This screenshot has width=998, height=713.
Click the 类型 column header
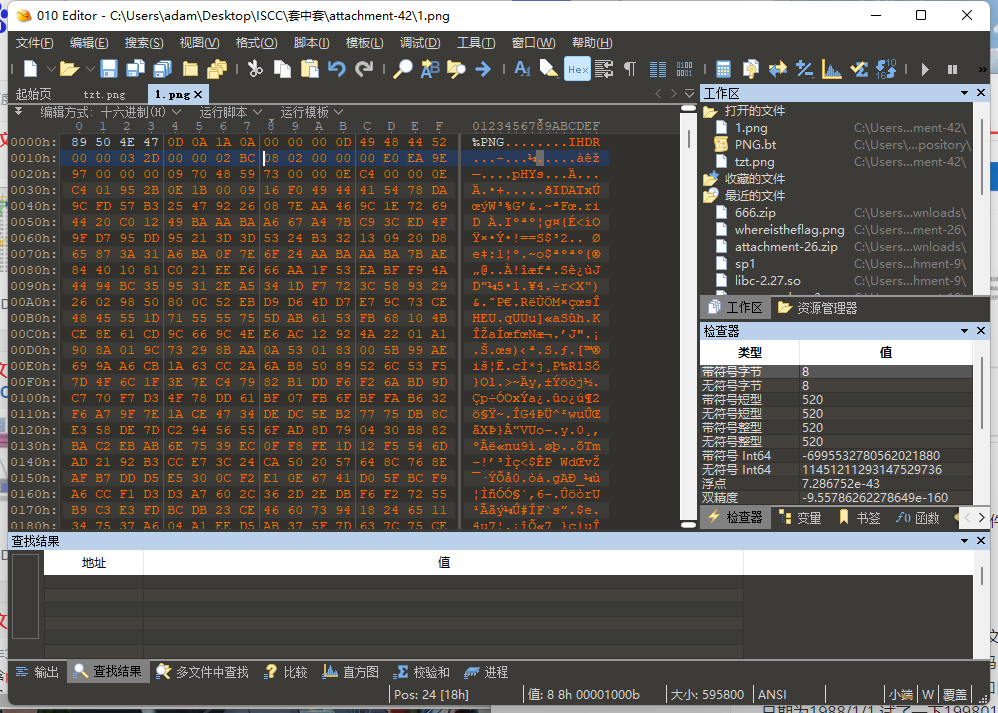point(750,352)
